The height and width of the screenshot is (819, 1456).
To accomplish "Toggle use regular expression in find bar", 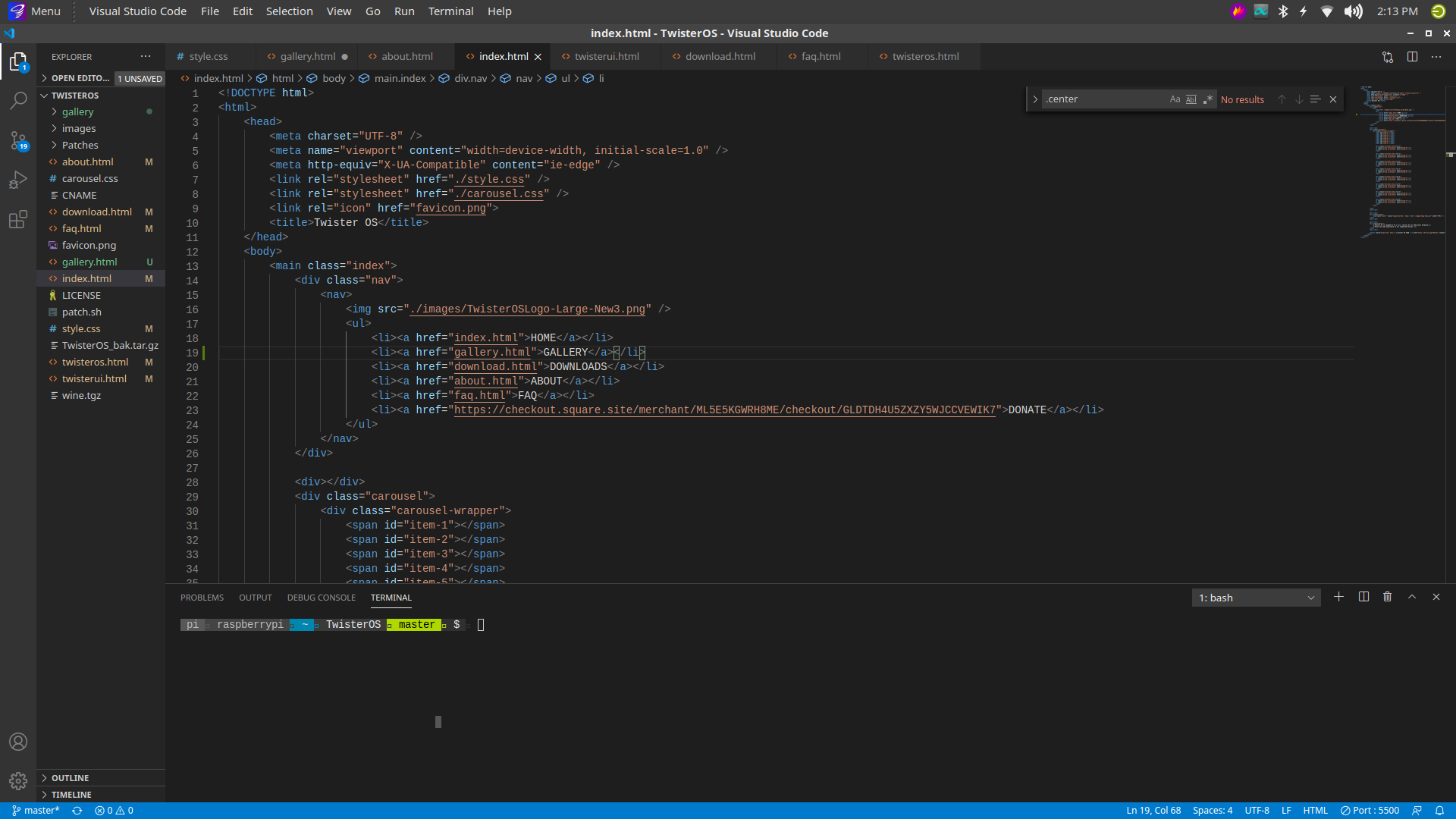I will (x=1207, y=99).
